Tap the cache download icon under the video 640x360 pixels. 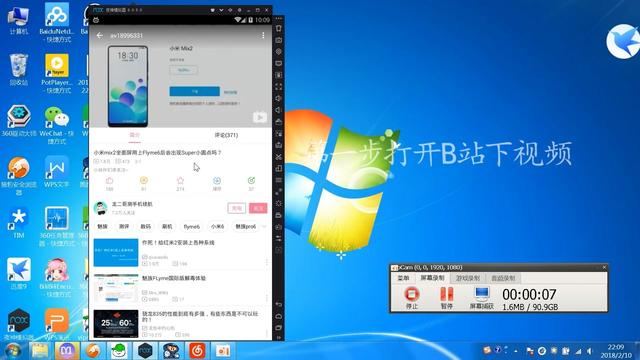(x=217, y=181)
